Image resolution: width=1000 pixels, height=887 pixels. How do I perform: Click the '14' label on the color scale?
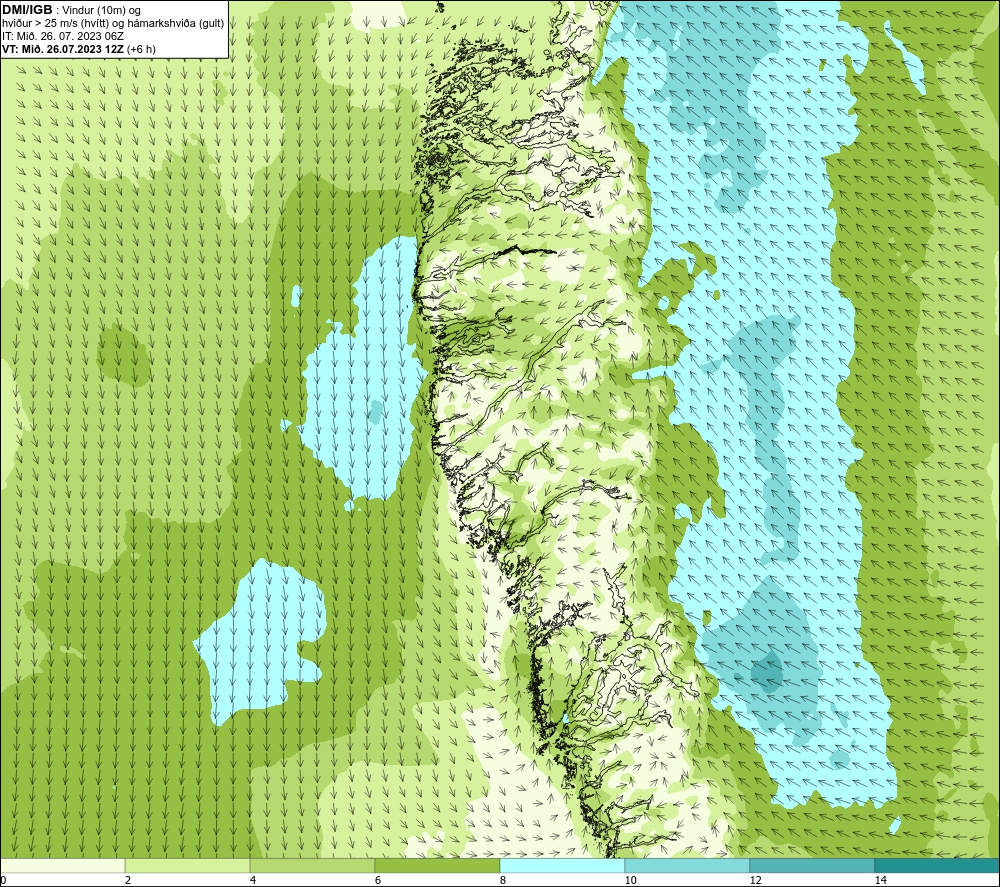pos(881,880)
